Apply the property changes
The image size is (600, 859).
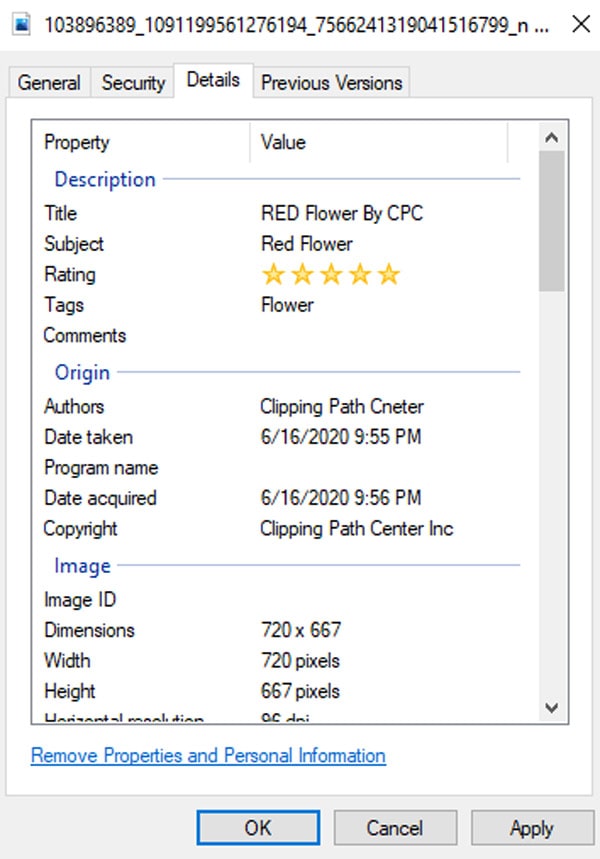(532, 828)
